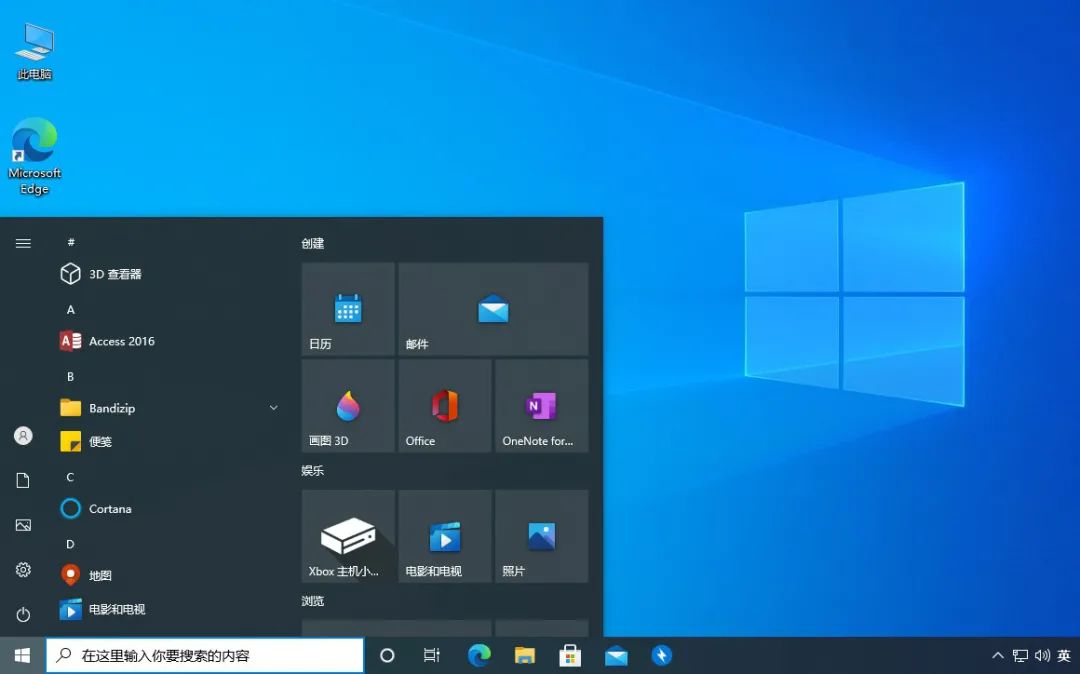Open the power options in Start menu
The width and height of the screenshot is (1080, 674).
(x=22, y=615)
